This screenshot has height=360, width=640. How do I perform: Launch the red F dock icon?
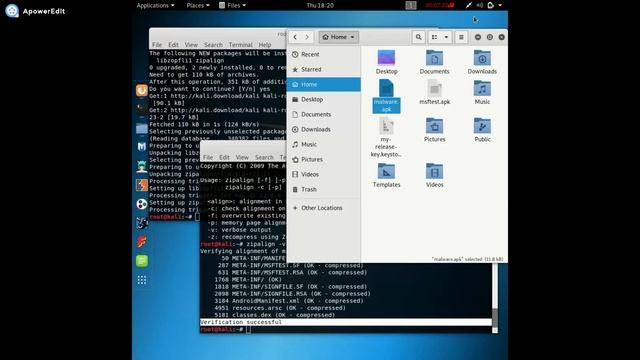(142, 242)
